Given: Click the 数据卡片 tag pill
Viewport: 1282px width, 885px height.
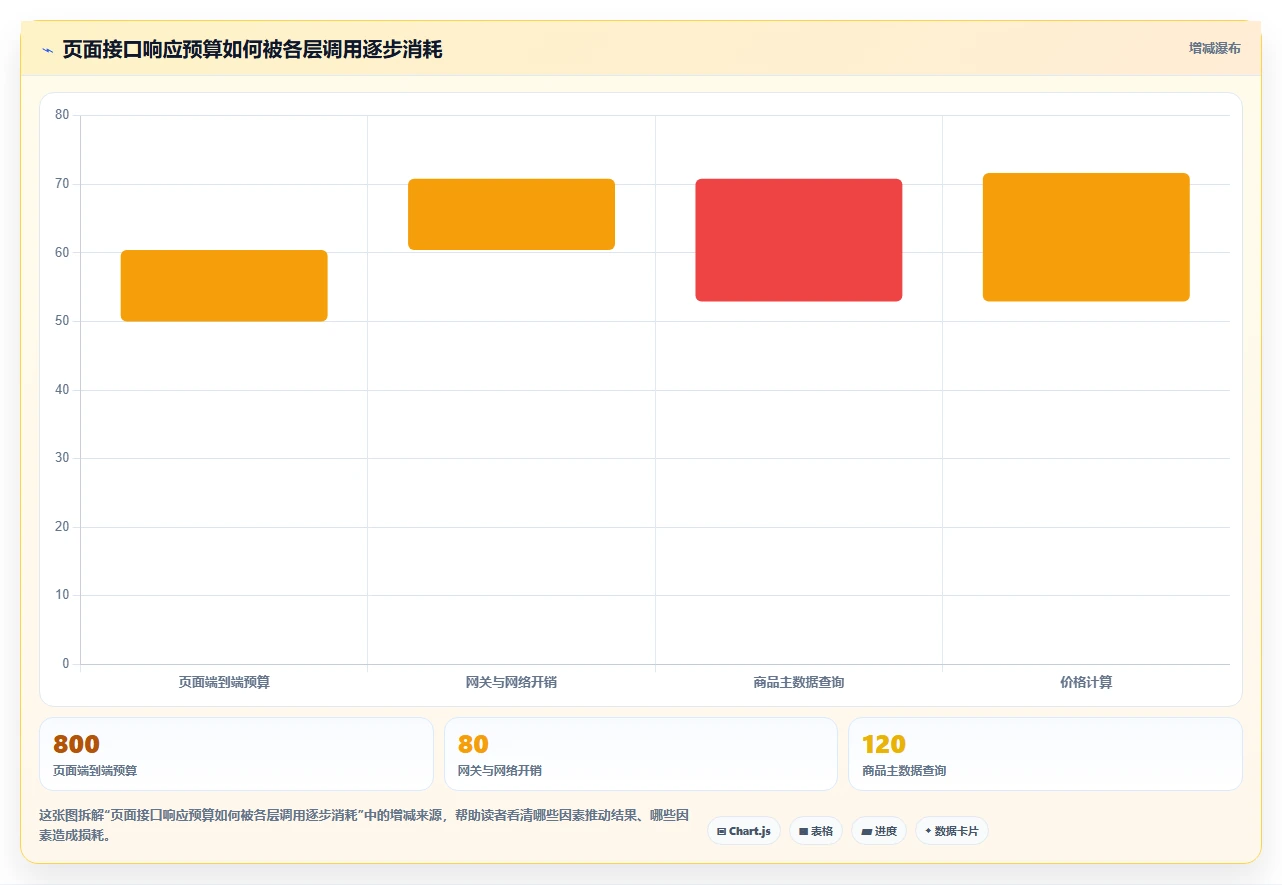Looking at the screenshot, I should point(952,831).
